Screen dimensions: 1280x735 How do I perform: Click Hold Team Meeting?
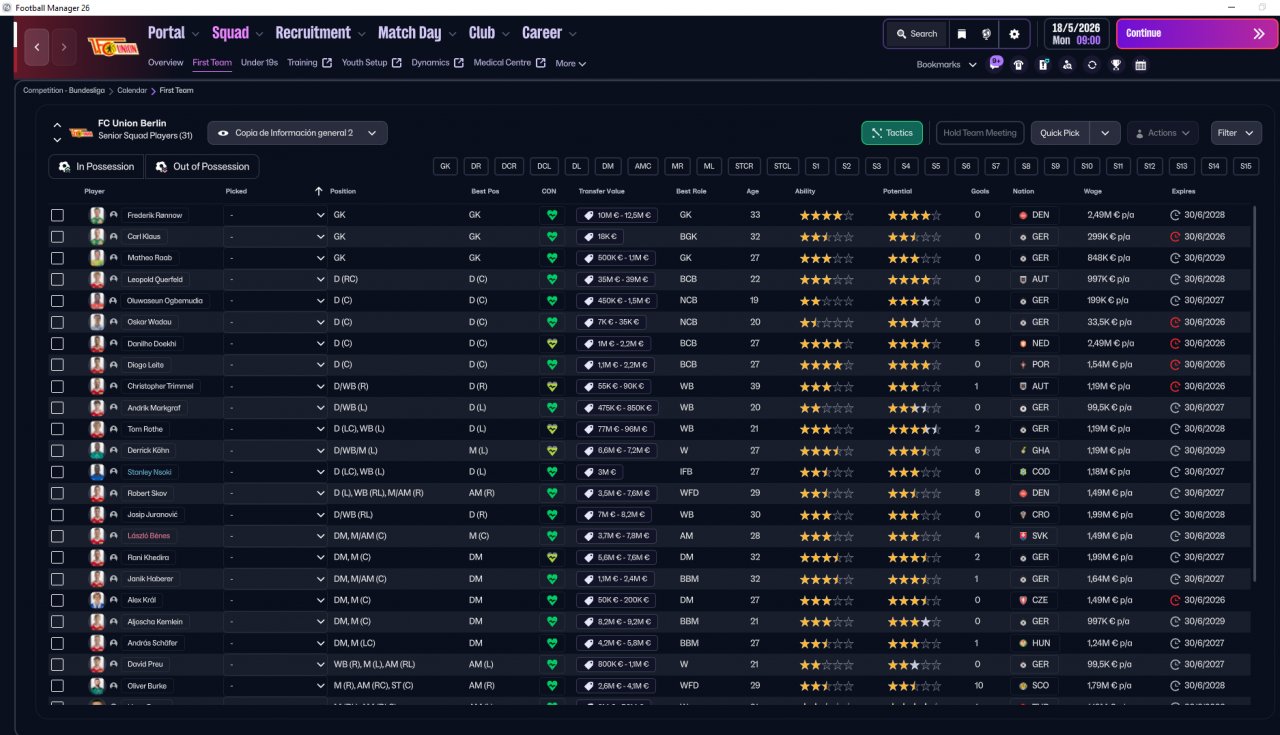tap(980, 133)
